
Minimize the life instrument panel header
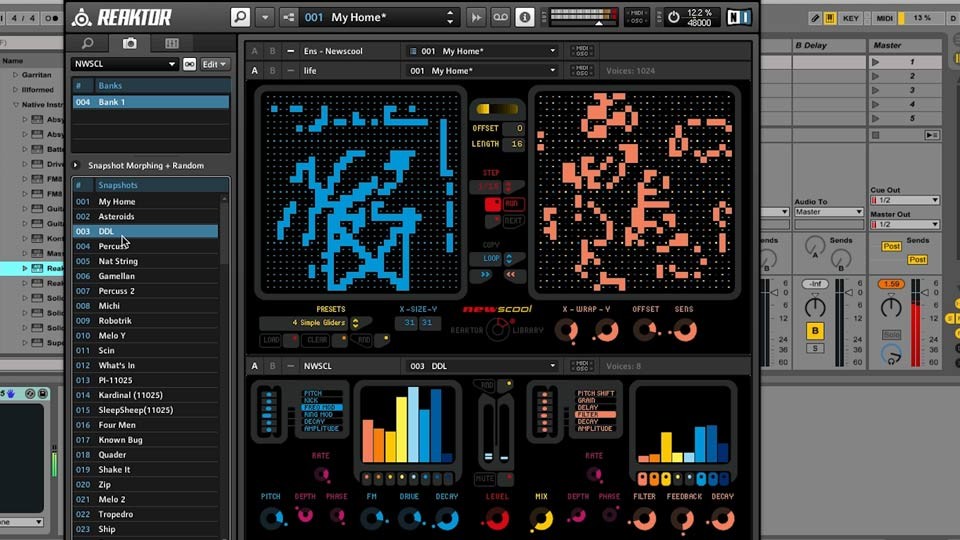click(290, 70)
